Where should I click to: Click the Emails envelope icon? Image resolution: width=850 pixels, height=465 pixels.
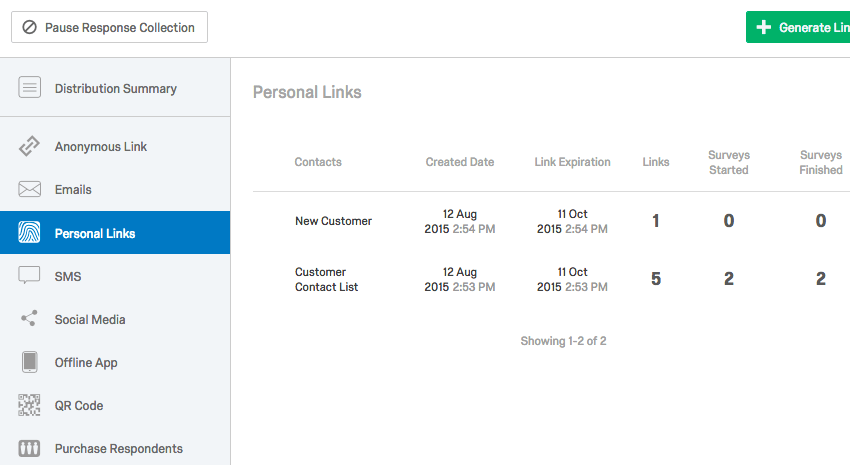click(29, 189)
